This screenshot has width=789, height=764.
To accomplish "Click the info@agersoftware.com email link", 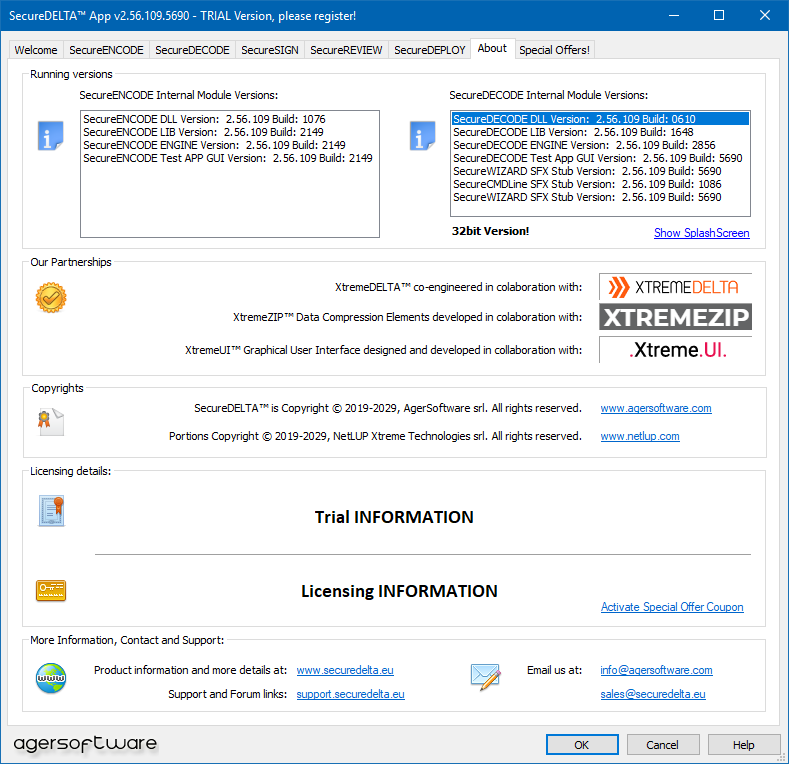I will pyautogui.click(x=656, y=670).
